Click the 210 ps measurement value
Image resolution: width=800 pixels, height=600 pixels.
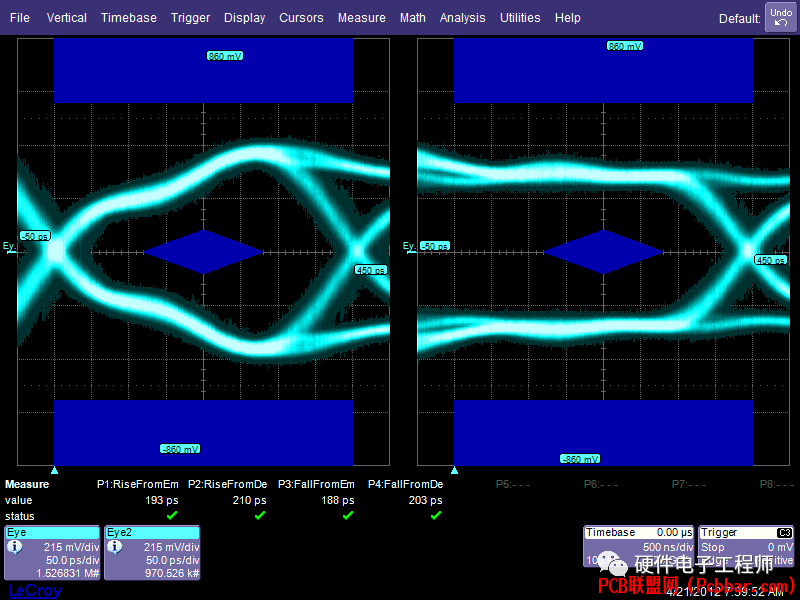[x=249, y=501]
